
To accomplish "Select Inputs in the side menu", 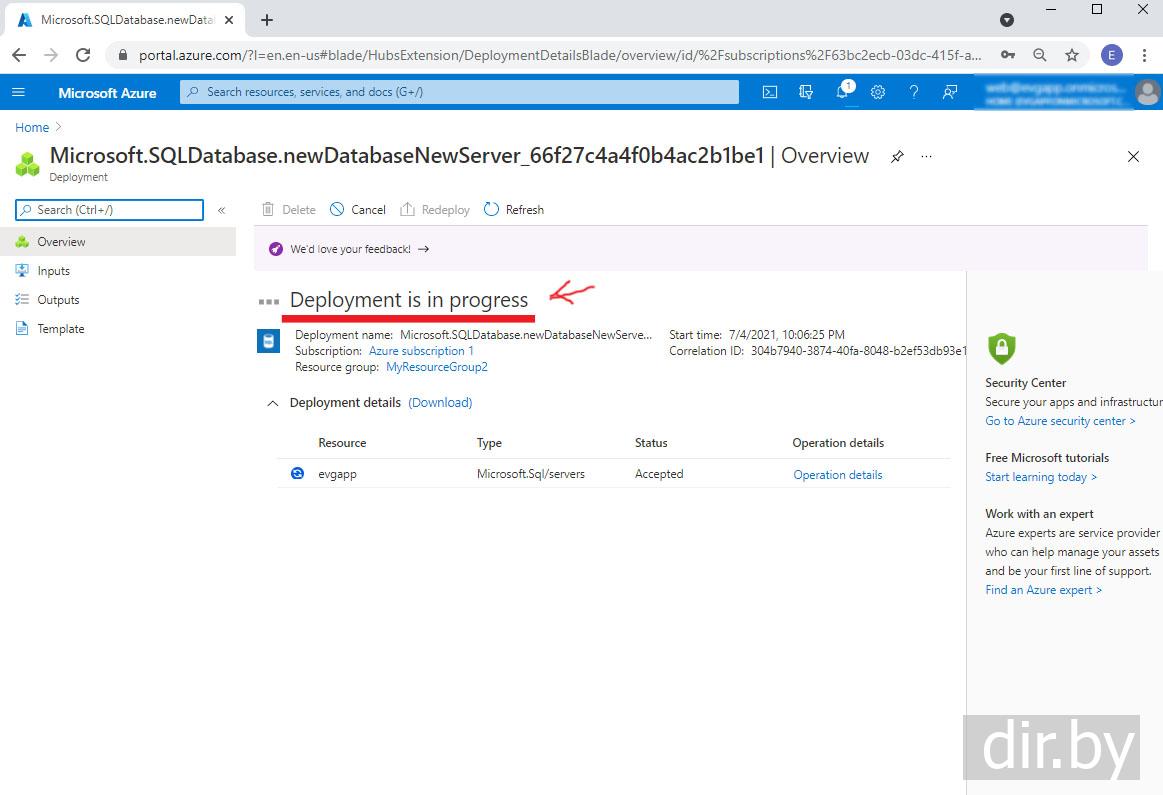I will 53,271.
